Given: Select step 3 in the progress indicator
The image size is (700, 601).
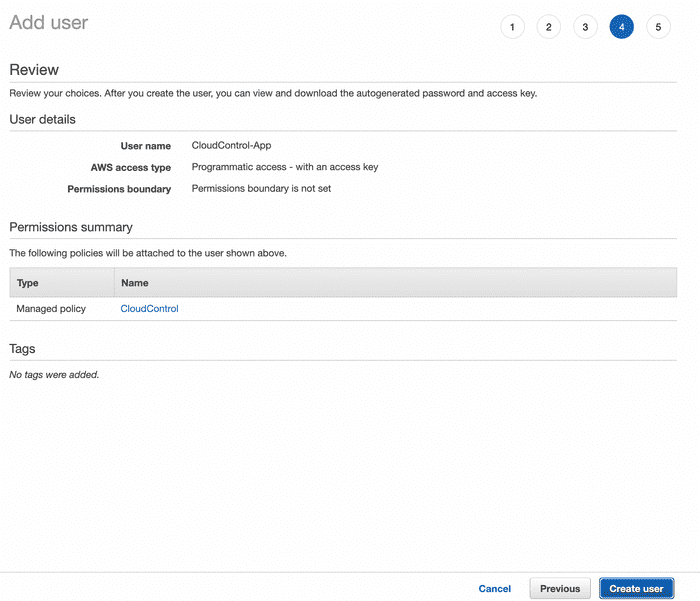Looking at the screenshot, I should [x=585, y=27].
